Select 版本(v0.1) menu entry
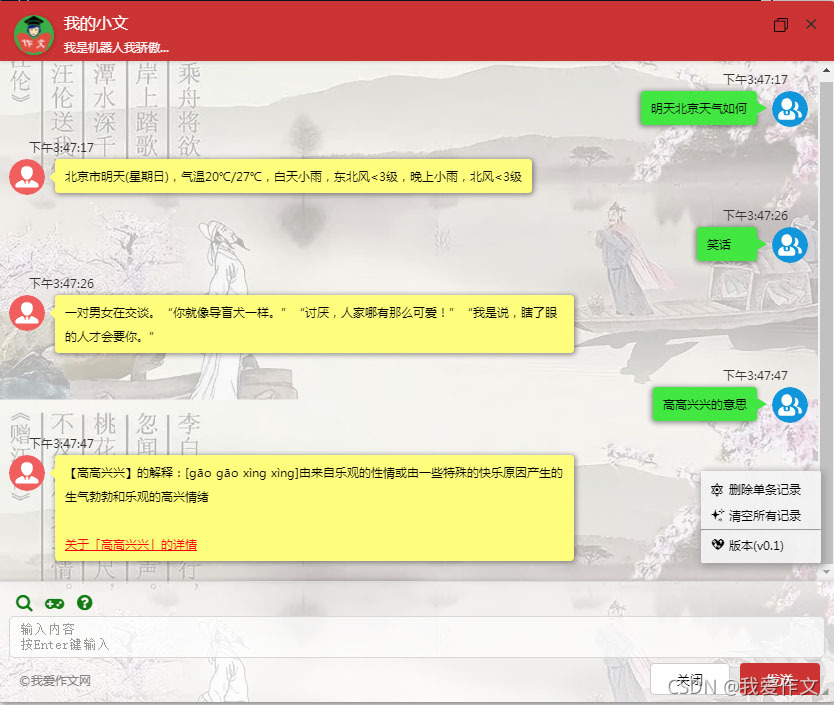834x705 pixels. tap(760, 545)
